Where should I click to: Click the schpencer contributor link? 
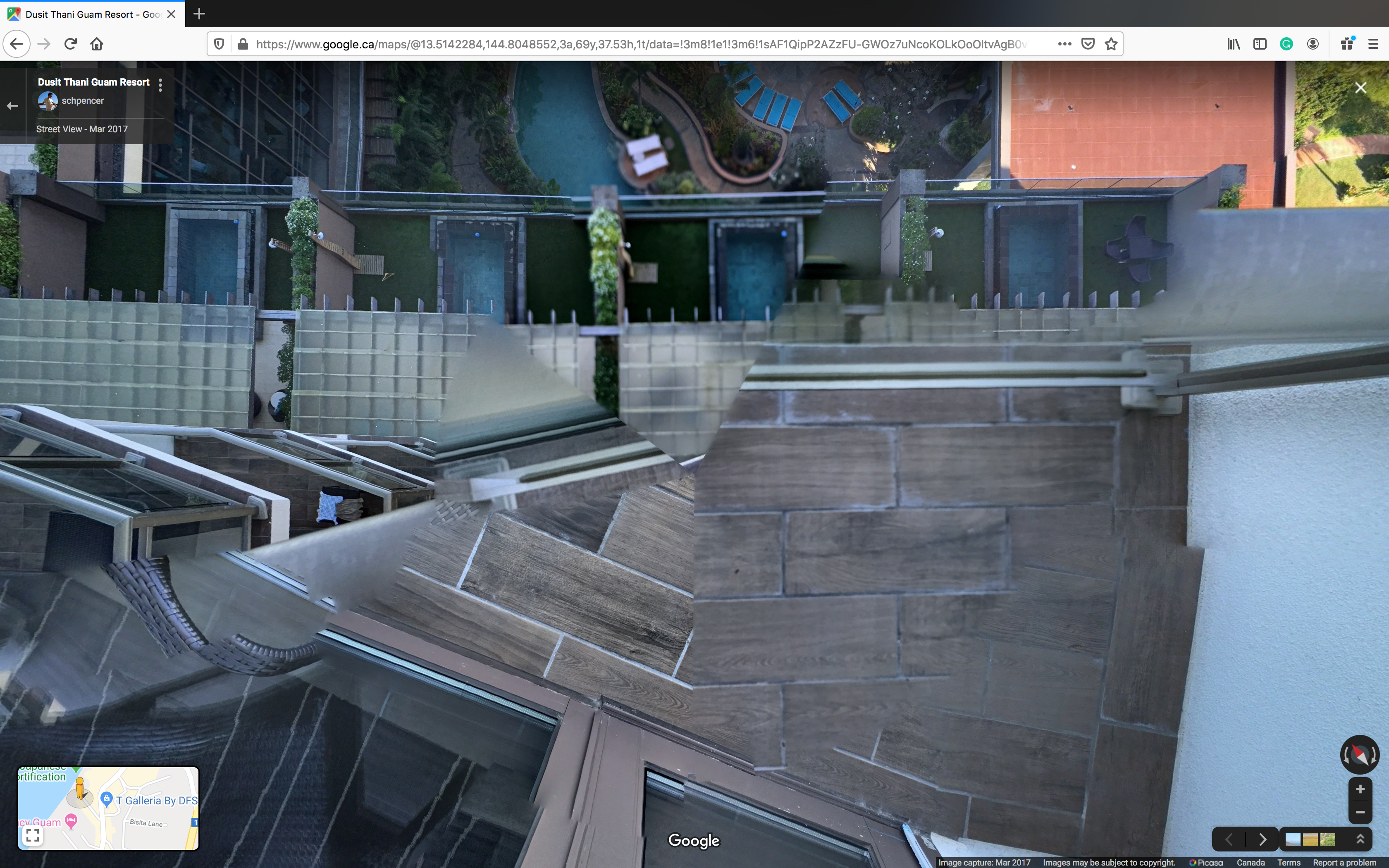point(83,100)
